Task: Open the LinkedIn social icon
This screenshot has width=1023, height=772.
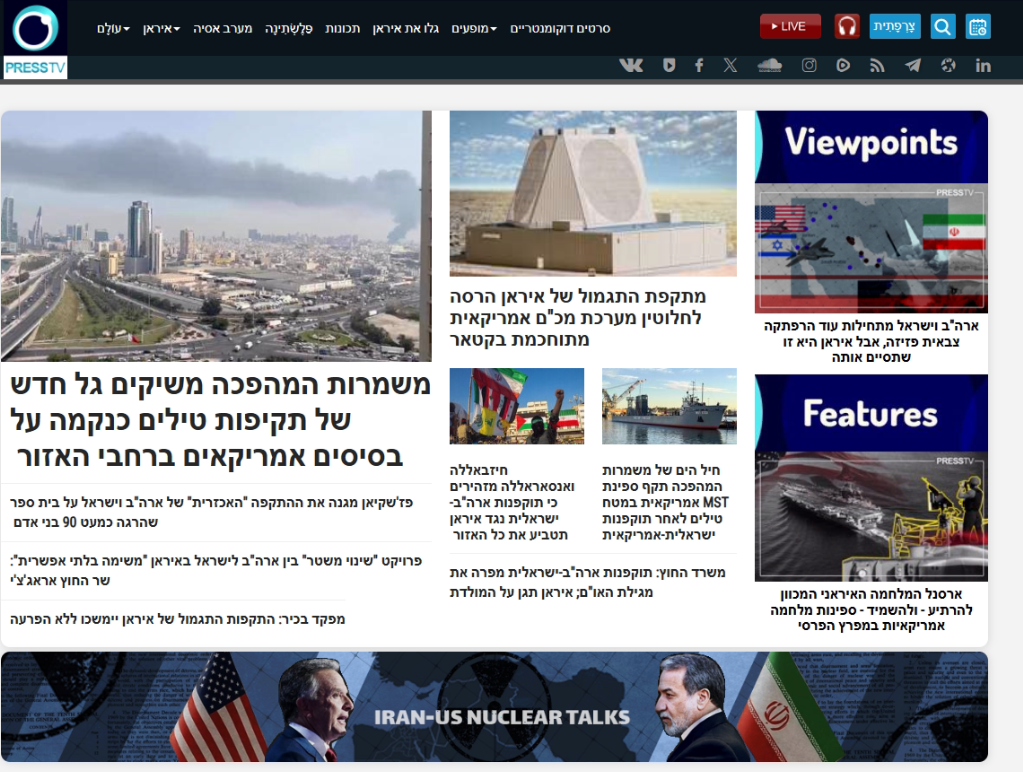Action: tap(983, 65)
